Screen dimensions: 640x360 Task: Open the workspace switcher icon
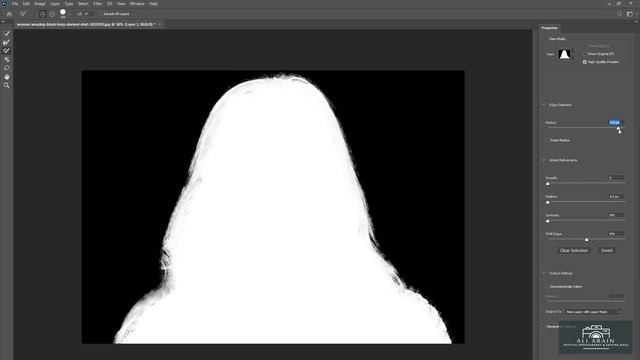pyautogui.click(x=629, y=14)
